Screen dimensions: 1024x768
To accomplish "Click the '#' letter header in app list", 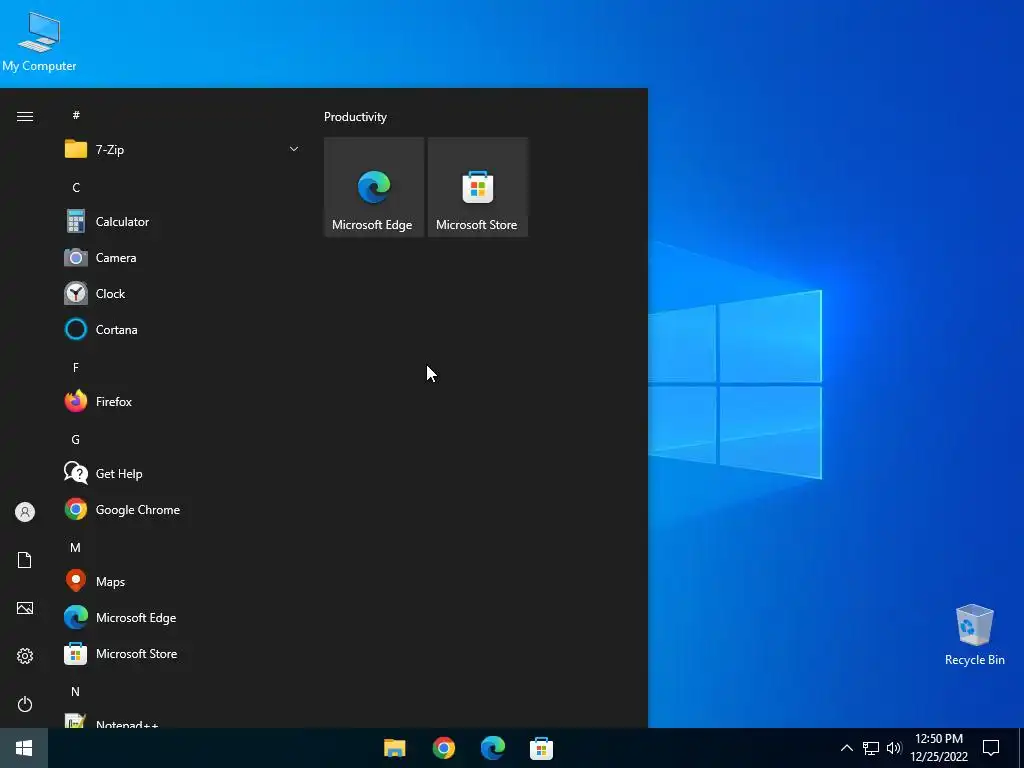I will coord(76,115).
